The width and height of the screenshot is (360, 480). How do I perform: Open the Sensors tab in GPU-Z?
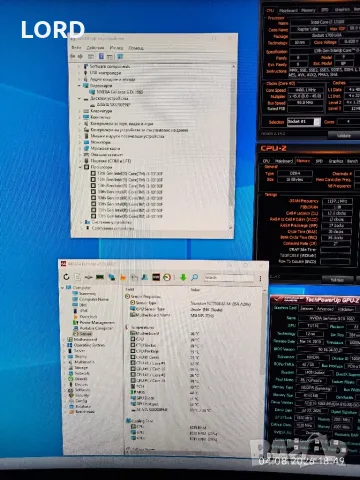pyautogui.click(x=307, y=309)
